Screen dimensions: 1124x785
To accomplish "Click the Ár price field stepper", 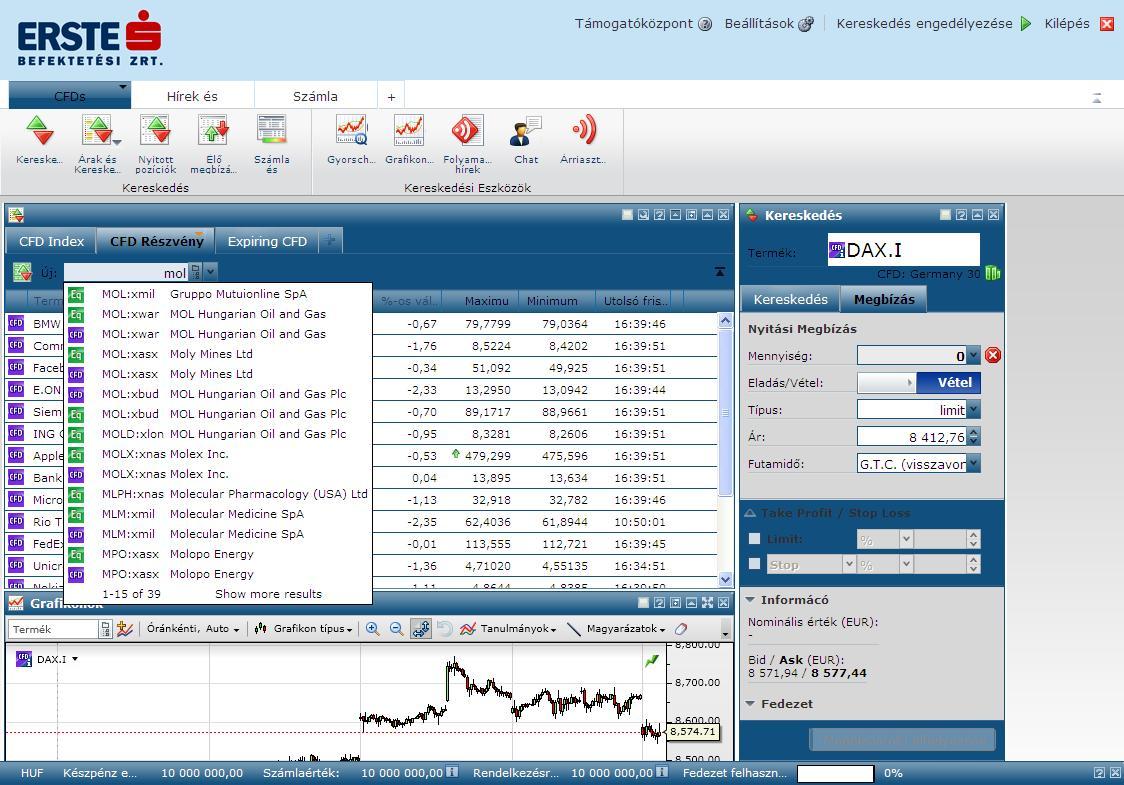I will [x=973, y=437].
